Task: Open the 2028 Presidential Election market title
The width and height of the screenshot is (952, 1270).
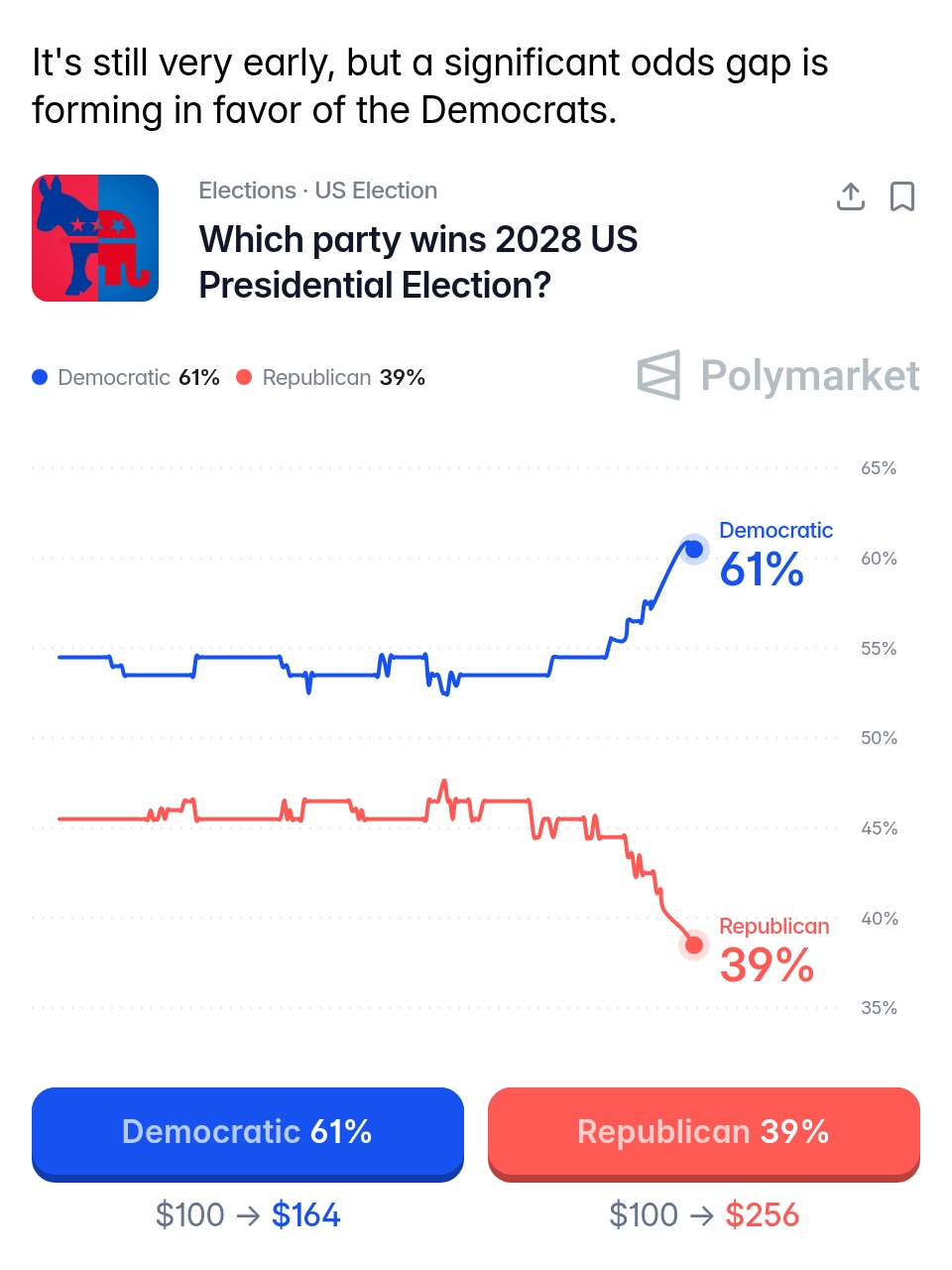Action: point(417,262)
